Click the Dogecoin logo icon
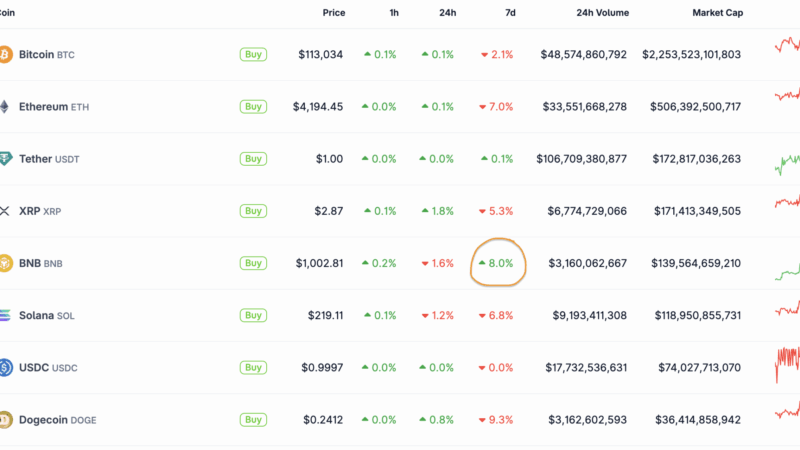This screenshot has height=450, width=800. [6, 420]
